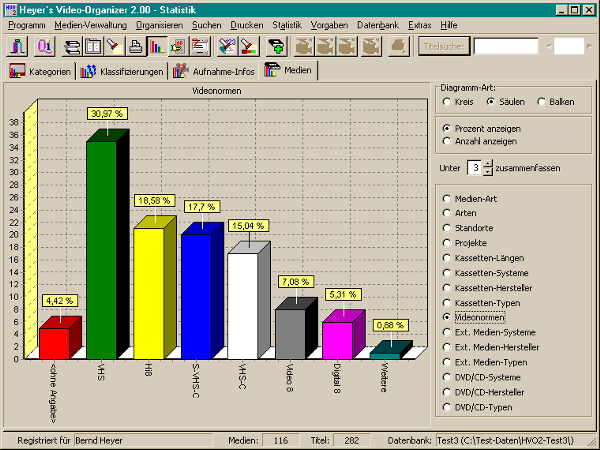The height and width of the screenshot is (450, 600).
Task: Select the Kreis diagram type
Action: click(447, 101)
